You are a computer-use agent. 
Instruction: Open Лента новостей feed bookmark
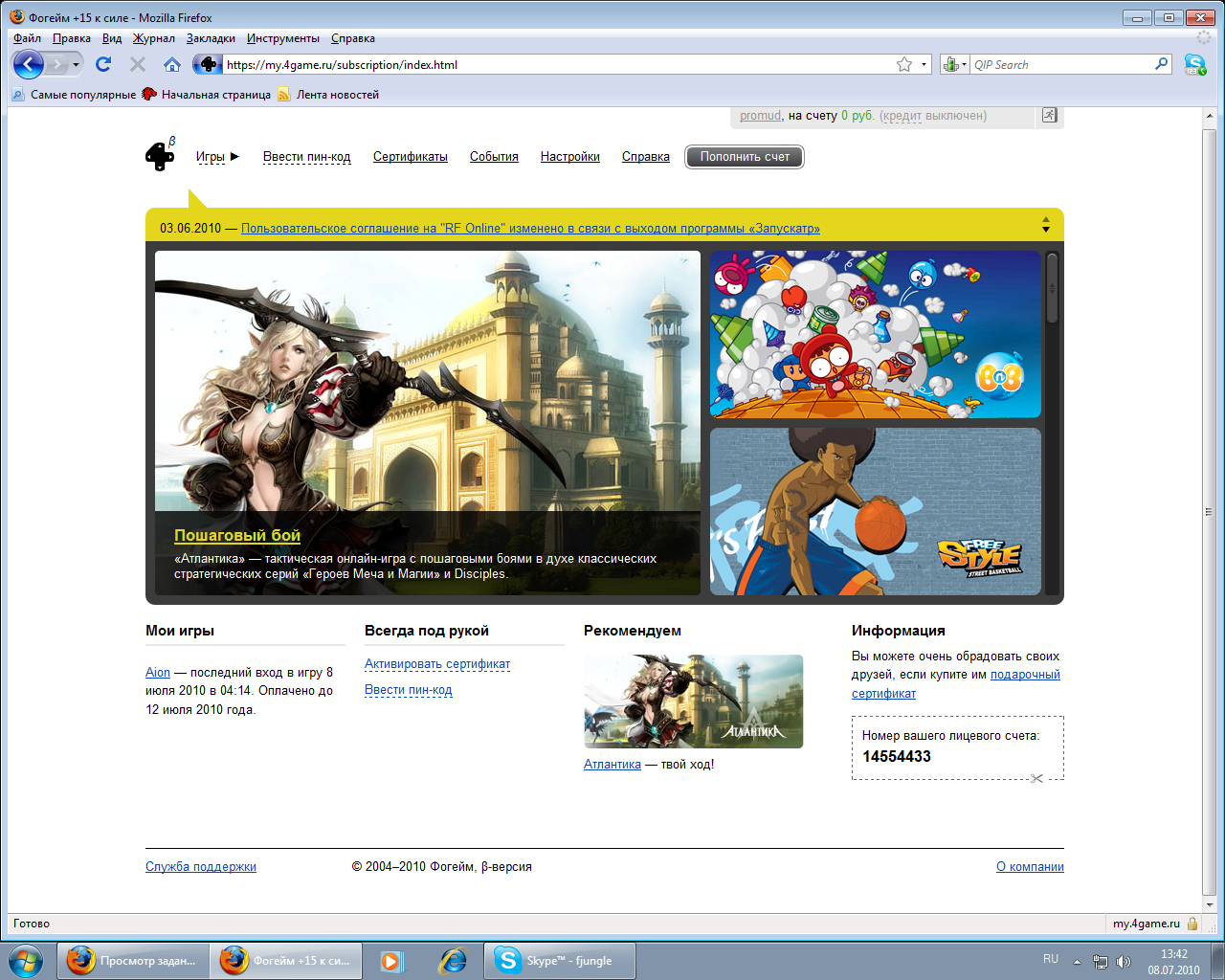[328, 95]
